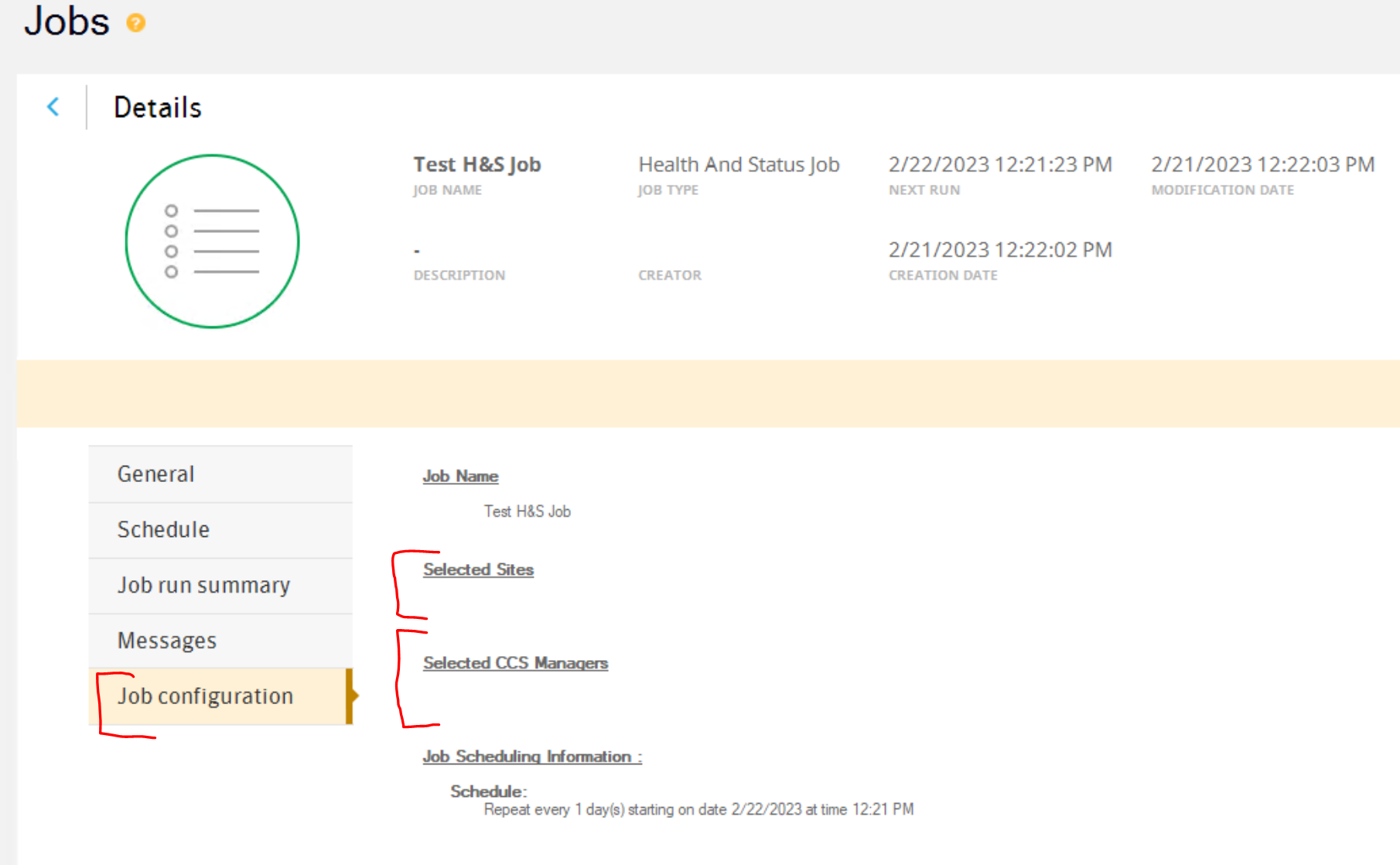Click the Next Run date value

click(x=1000, y=165)
